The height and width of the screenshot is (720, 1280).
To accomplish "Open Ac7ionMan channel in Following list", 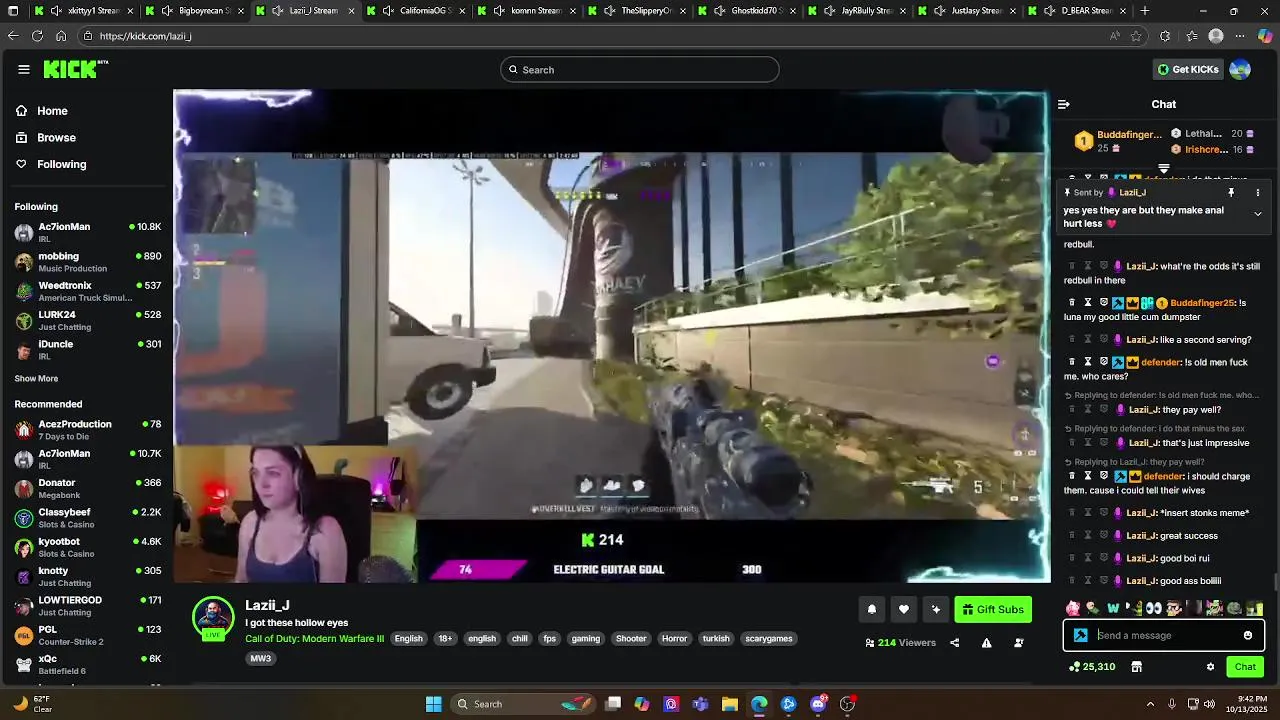I will [88, 233].
